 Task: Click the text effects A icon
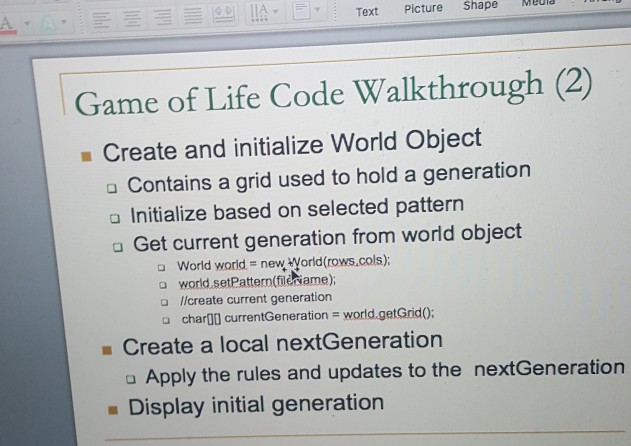pos(48,24)
